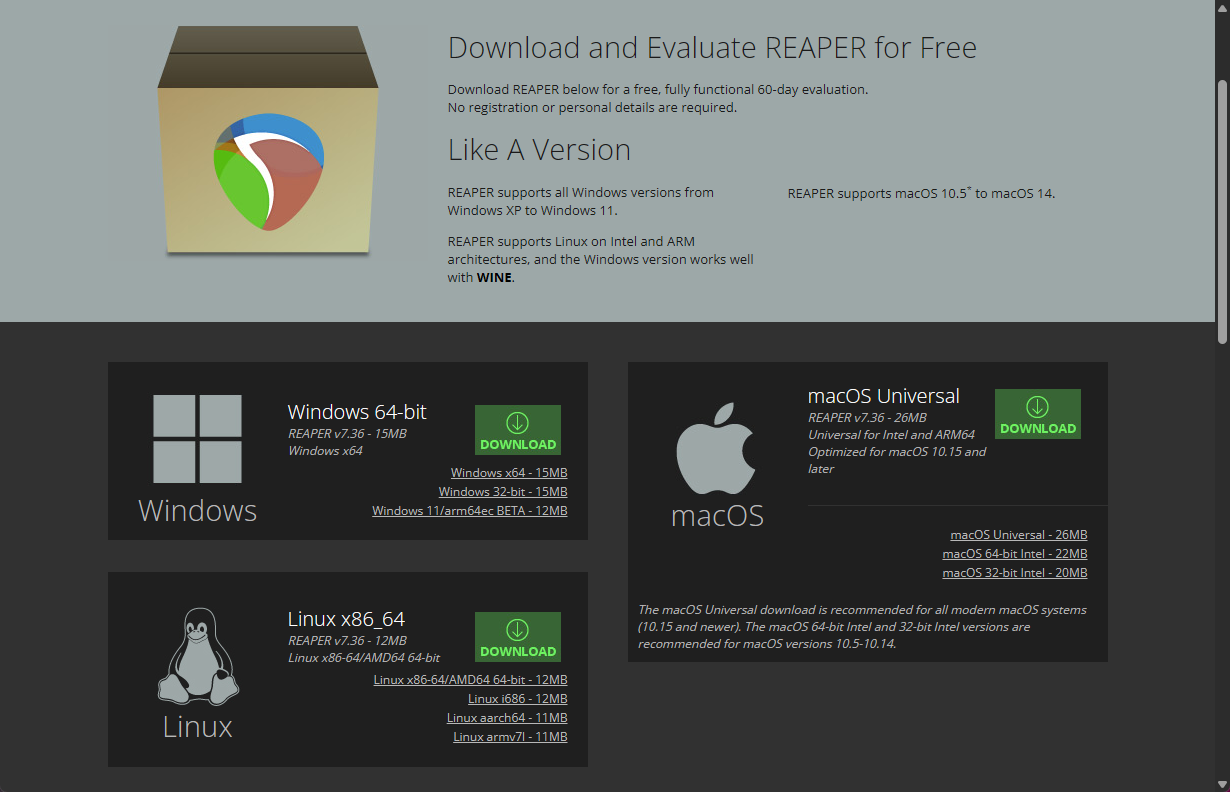Open the Linux i686 - 12MB link
This screenshot has width=1230, height=792.
(518, 699)
